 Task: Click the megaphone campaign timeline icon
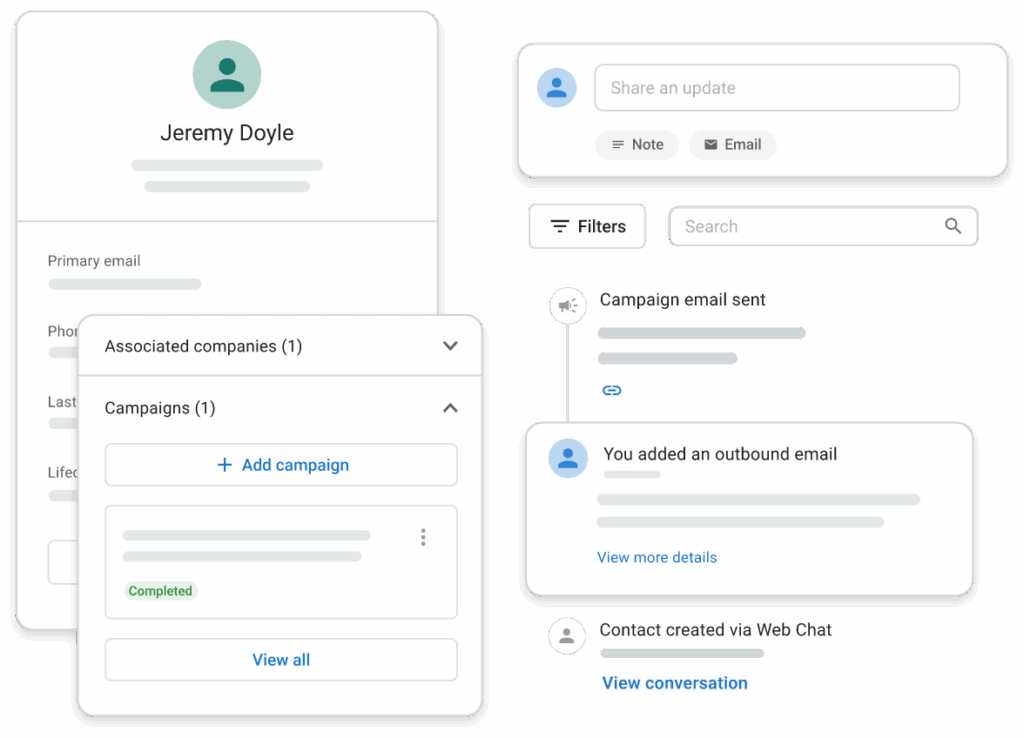[568, 305]
